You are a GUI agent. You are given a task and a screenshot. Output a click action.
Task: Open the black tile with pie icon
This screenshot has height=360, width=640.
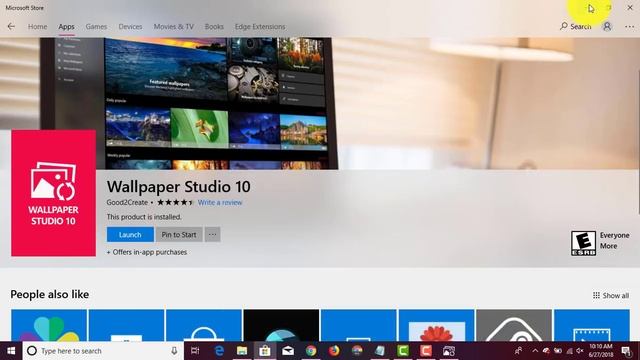point(281,325)
